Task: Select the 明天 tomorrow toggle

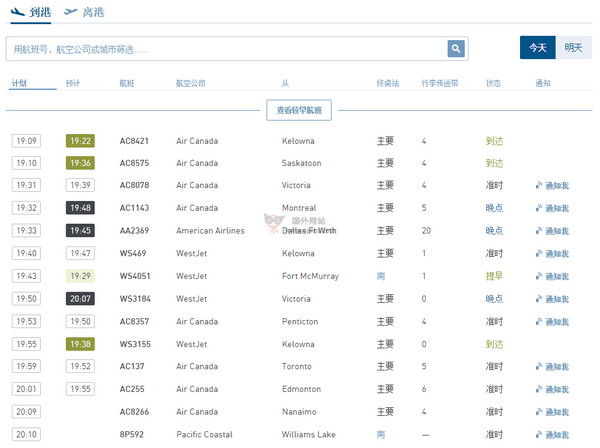Action: 573,48
